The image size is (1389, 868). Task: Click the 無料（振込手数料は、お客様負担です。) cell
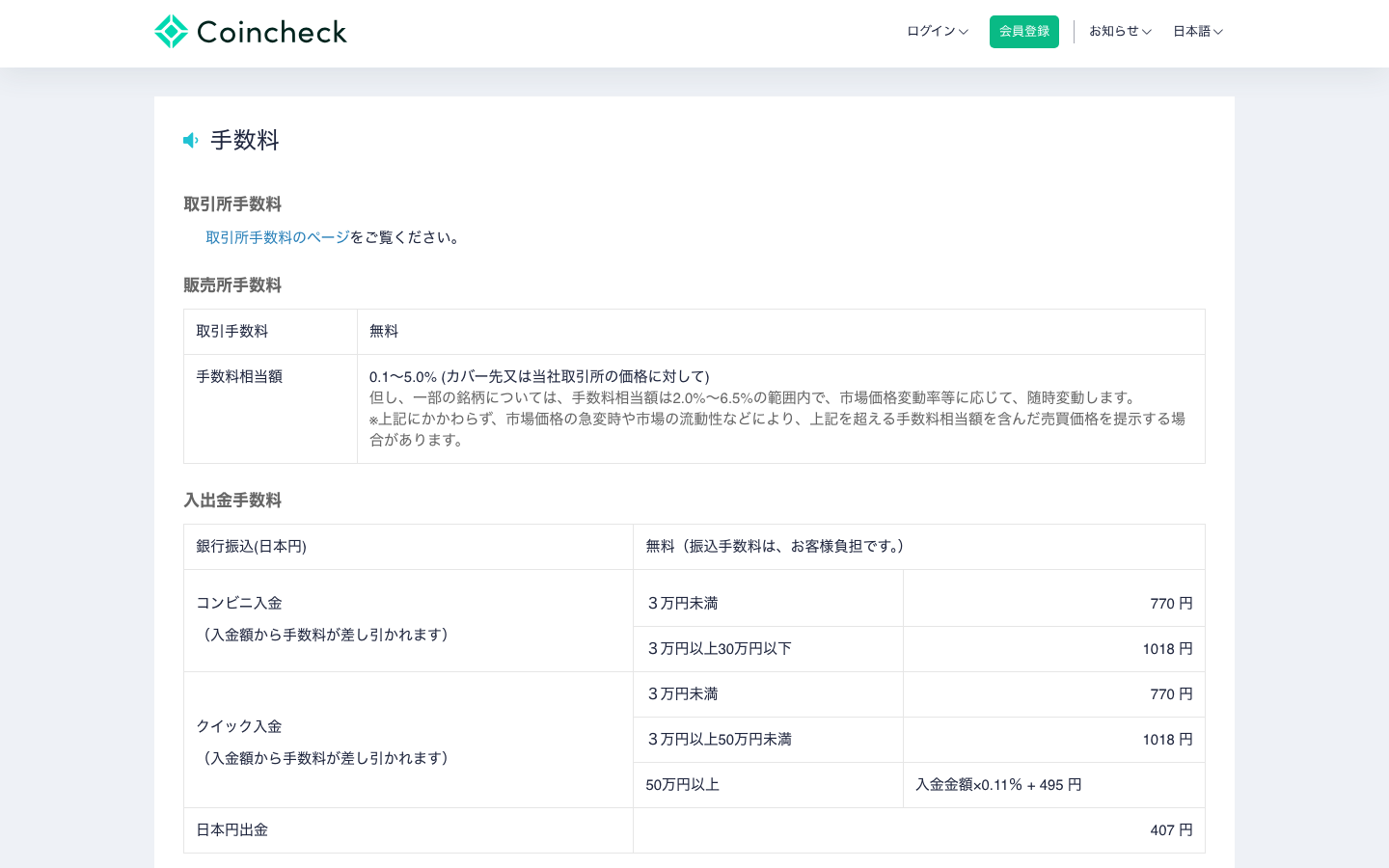[x=919, y=547]
